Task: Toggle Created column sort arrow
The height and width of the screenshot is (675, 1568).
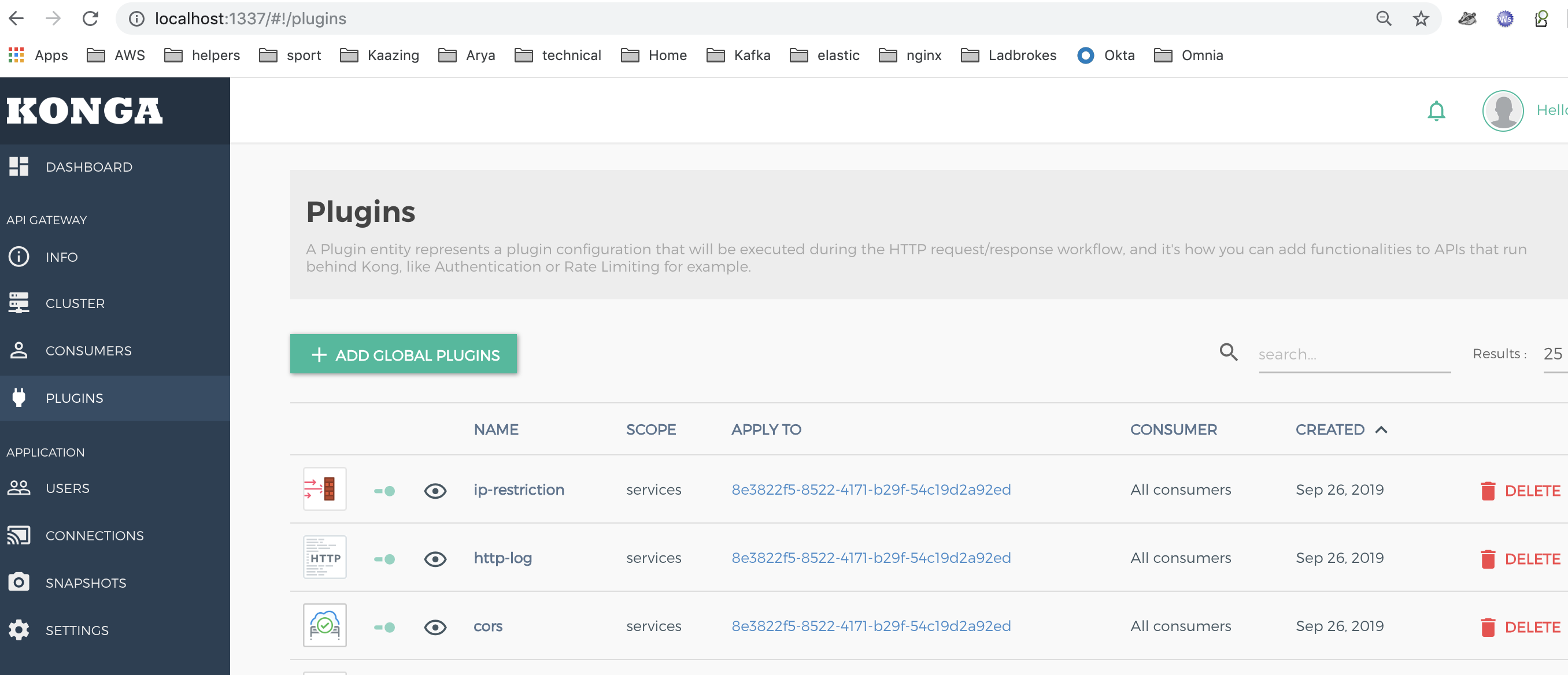Action: coord(1381,430)
